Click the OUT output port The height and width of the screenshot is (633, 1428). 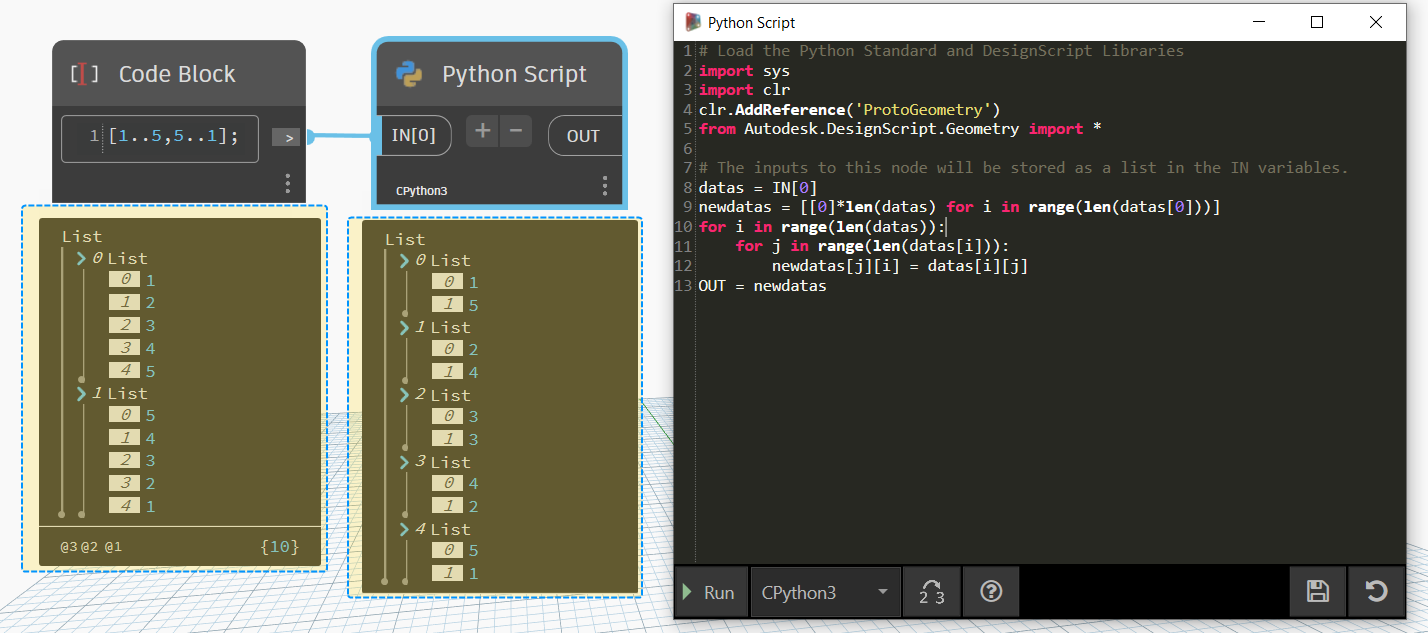583,136
